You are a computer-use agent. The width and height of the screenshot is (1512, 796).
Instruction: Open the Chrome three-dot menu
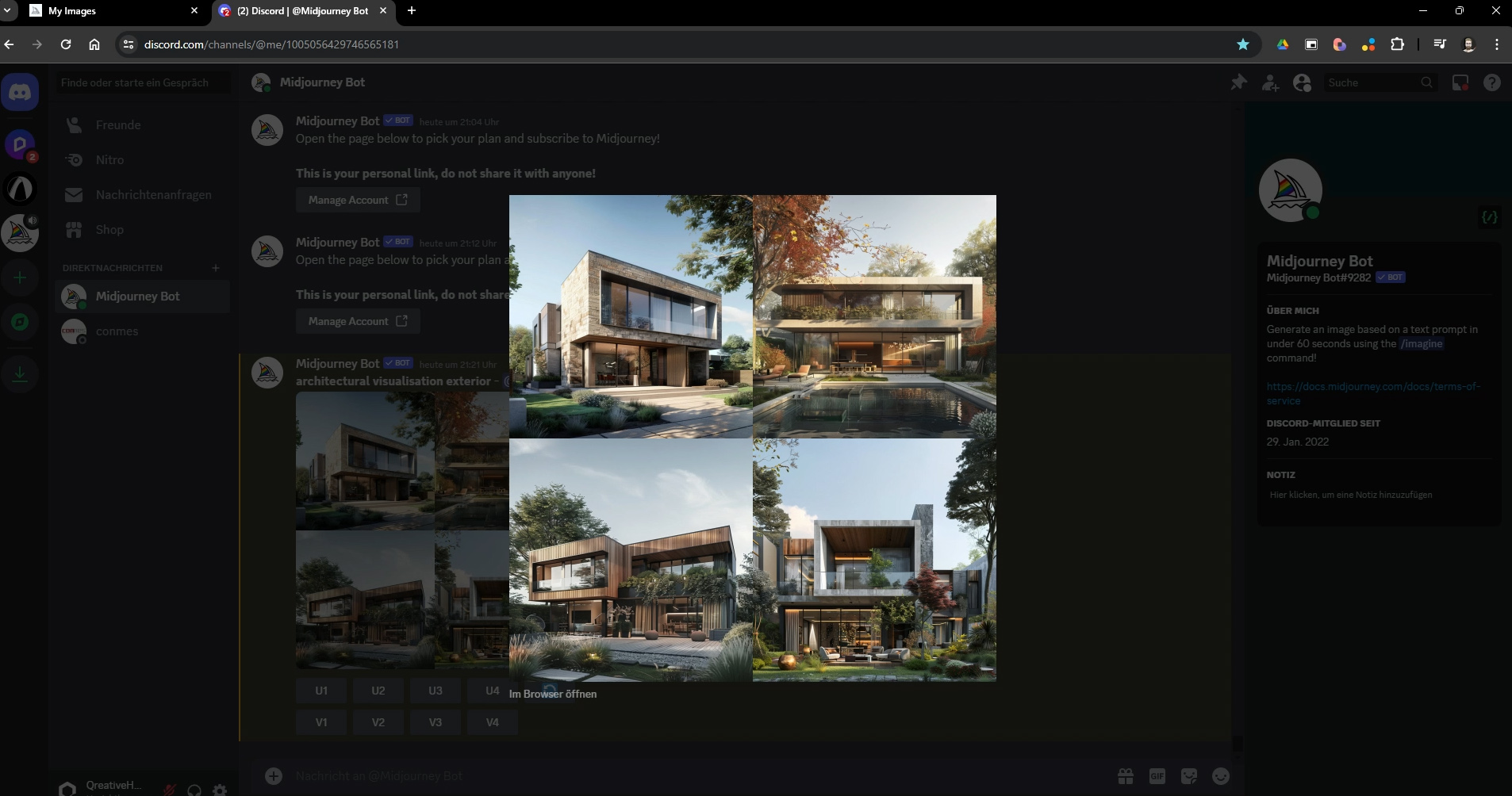click(1497, 44)
